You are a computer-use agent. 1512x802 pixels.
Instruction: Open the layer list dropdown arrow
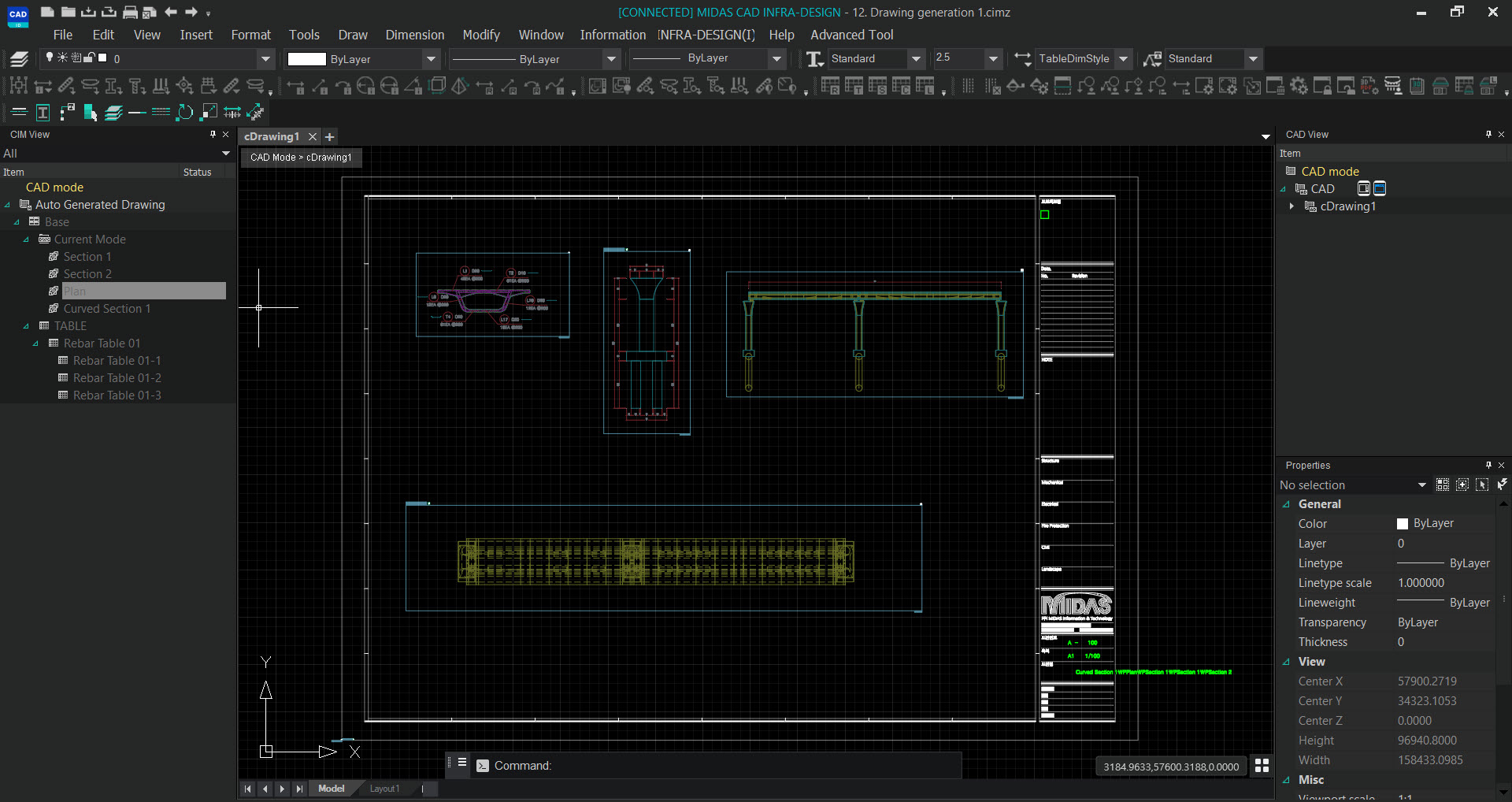(x=265, y=58)
